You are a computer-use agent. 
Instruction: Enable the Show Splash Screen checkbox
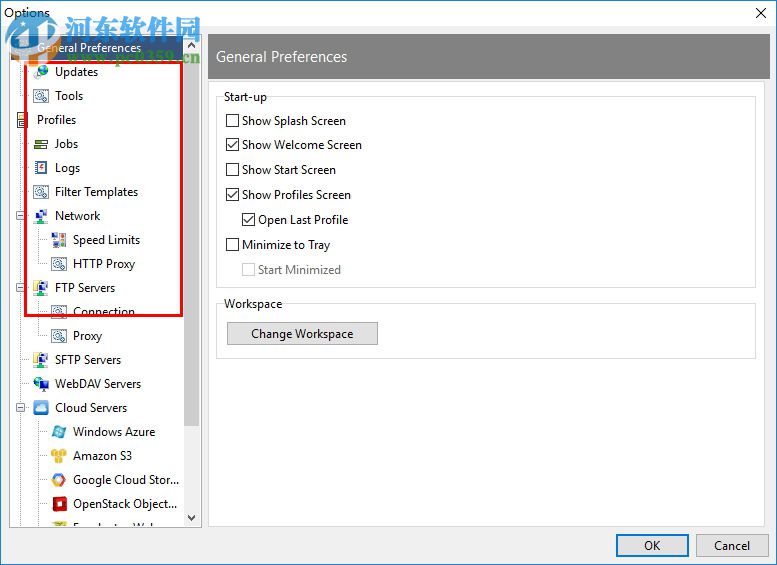tap(233, 121)
